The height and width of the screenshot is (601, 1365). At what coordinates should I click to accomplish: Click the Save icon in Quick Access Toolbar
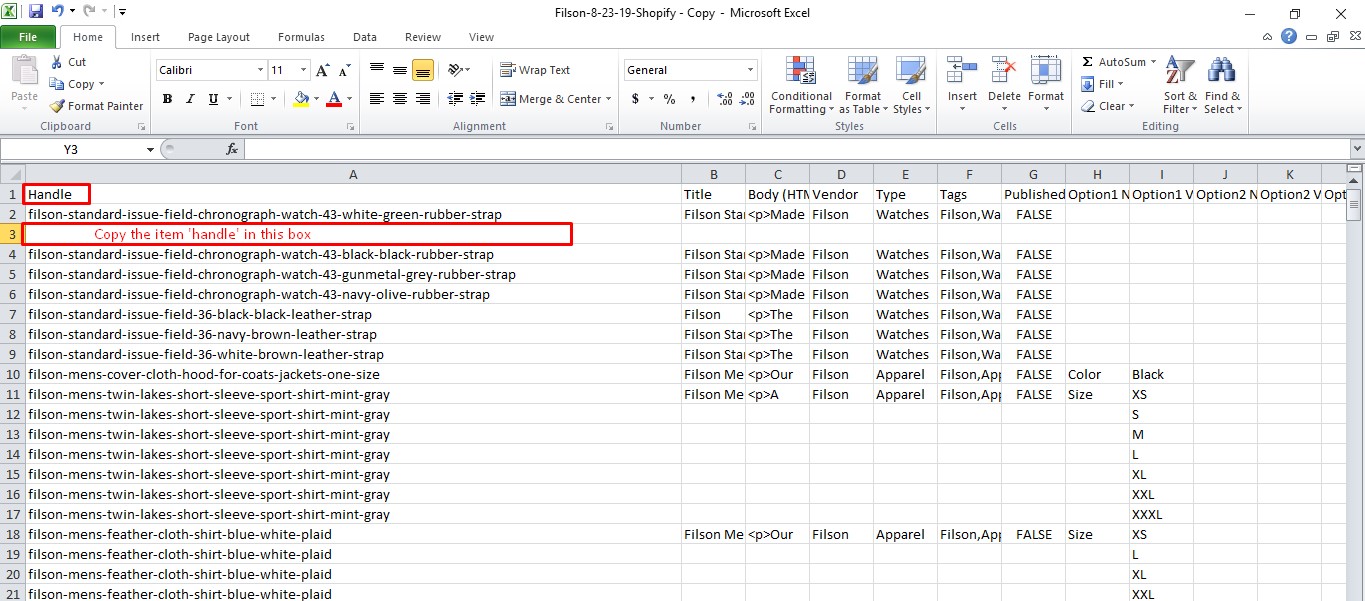[36, 12]
